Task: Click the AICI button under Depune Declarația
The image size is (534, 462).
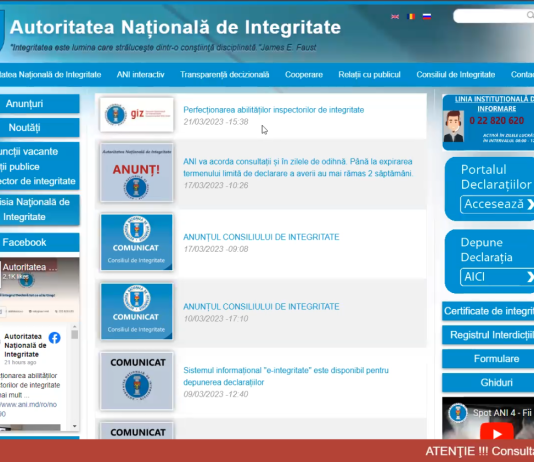Action: (x=497, y=277)
